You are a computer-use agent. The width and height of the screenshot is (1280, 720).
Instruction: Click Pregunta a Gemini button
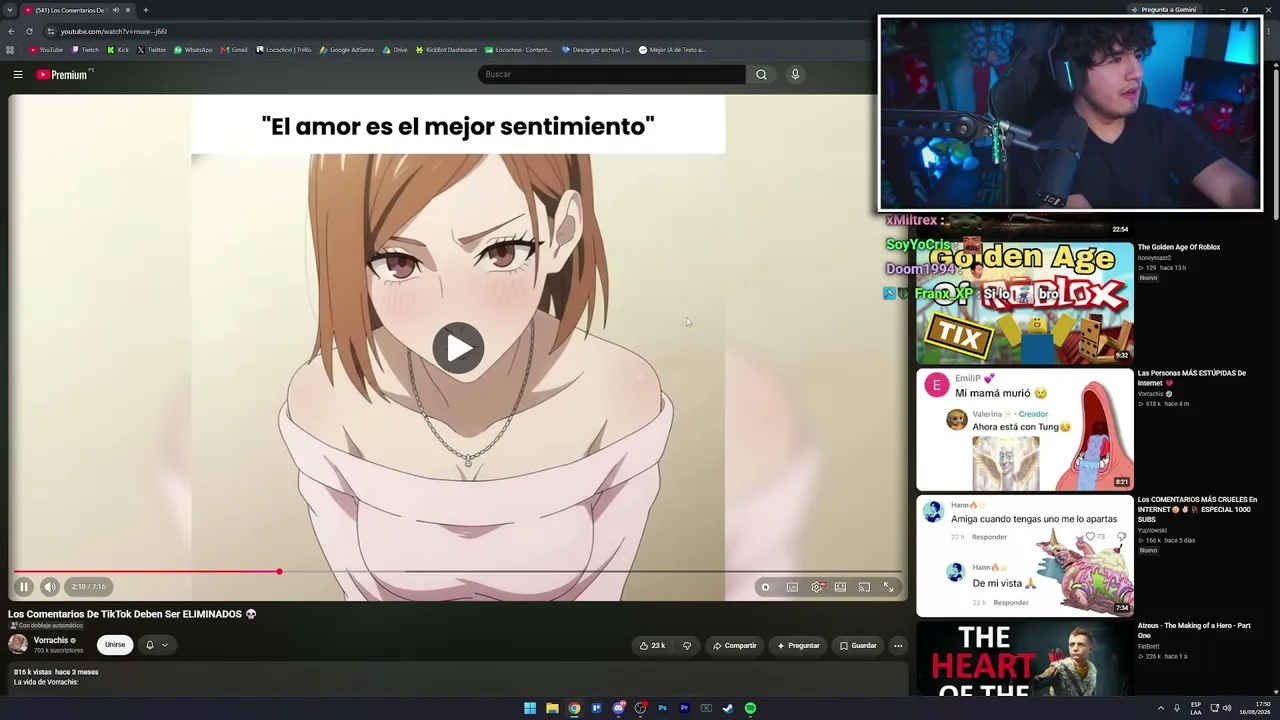pyautogui.click(x=1163, y=10)
